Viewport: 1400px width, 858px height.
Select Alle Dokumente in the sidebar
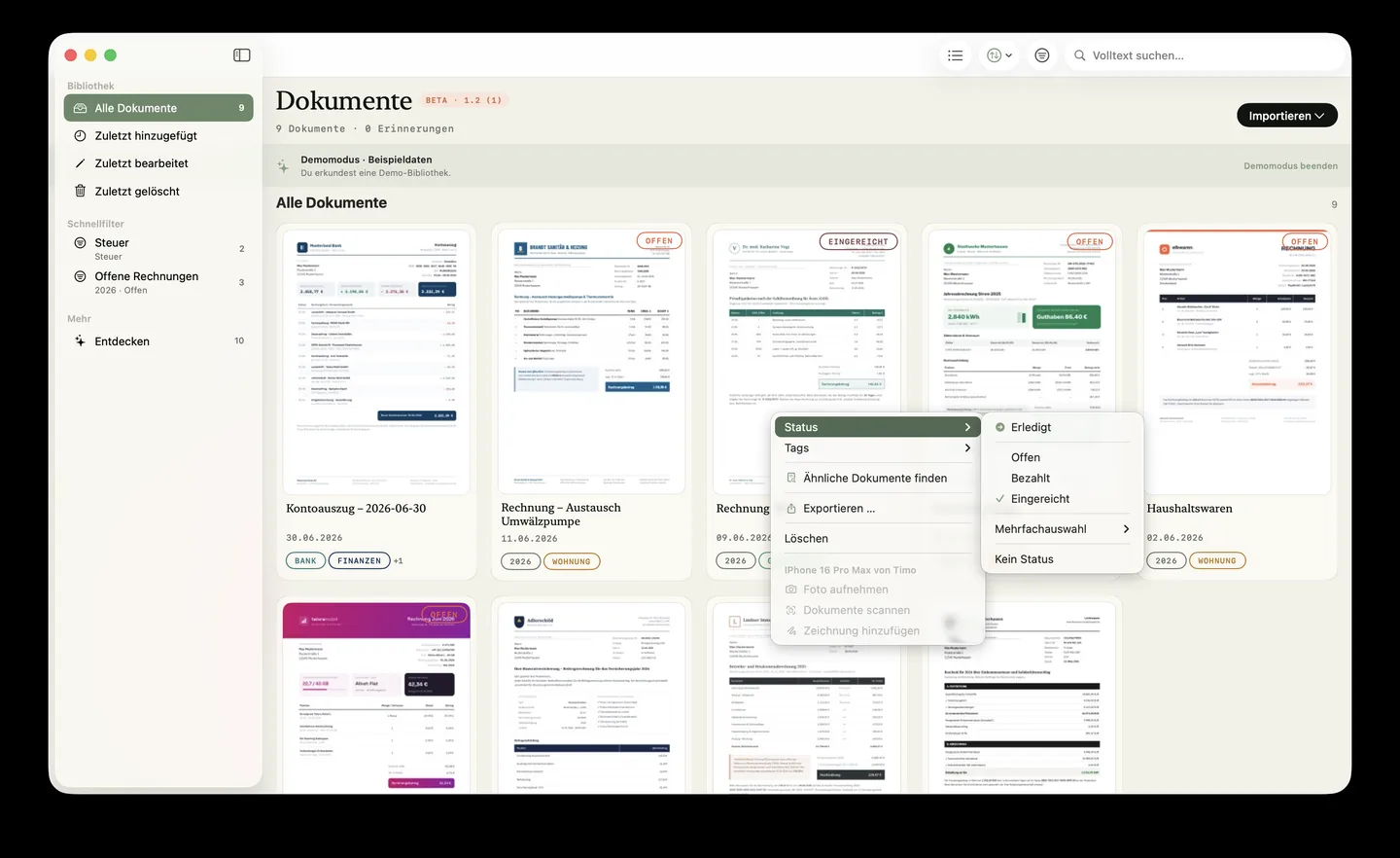point(158,108)
